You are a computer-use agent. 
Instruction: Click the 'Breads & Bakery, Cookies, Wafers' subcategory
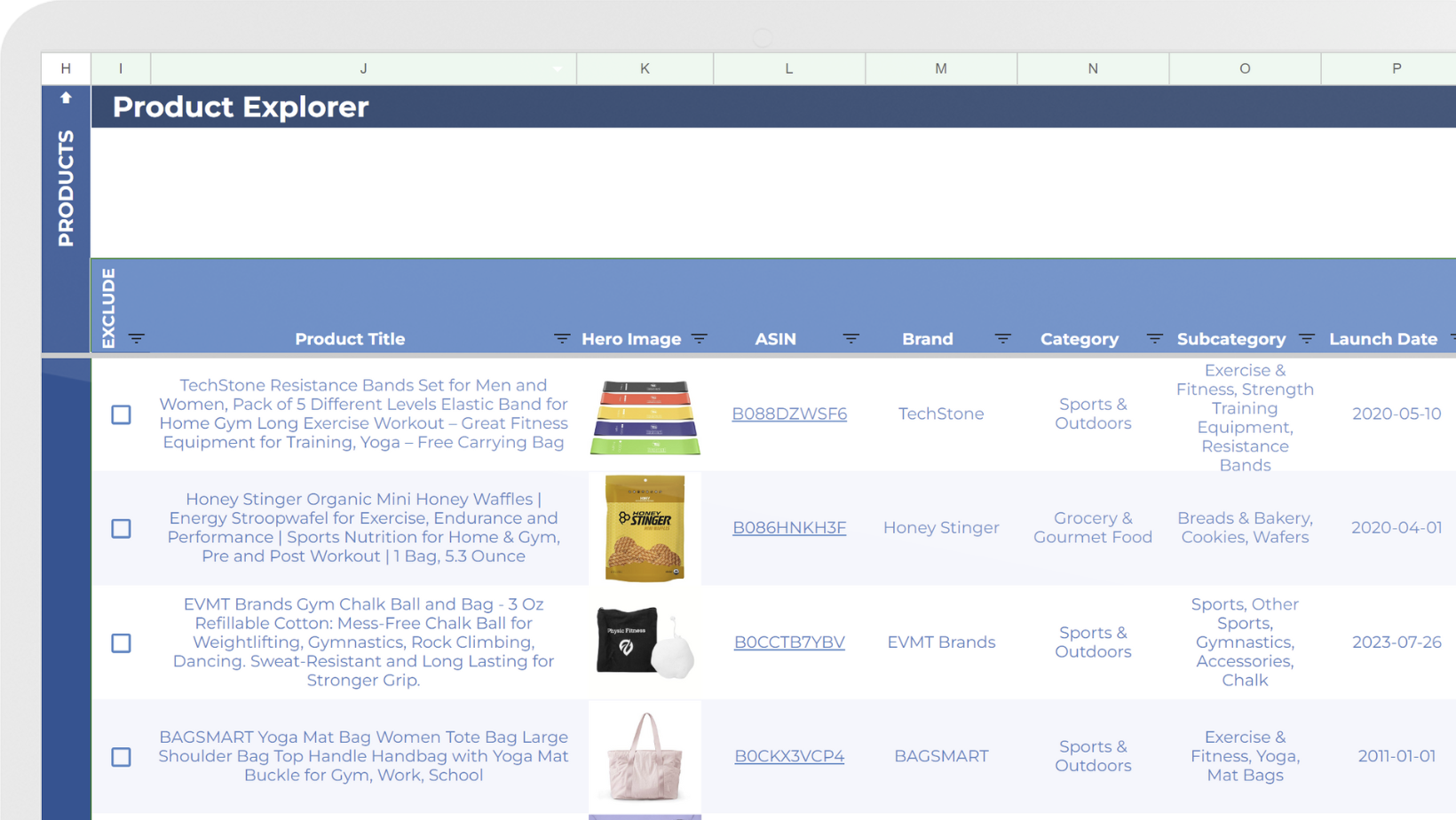(1245, 527)
